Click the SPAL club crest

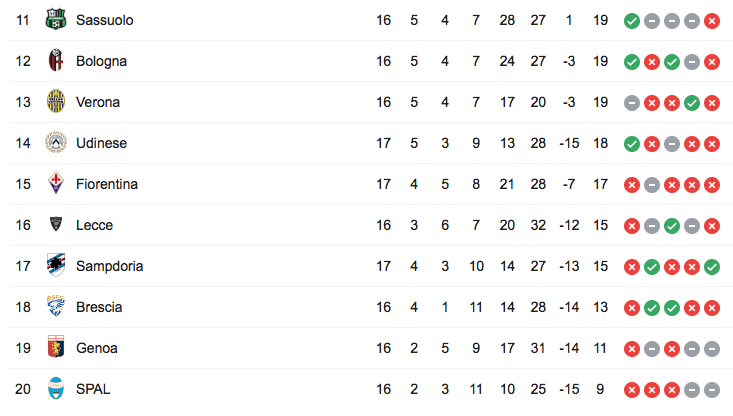[56, 389]
